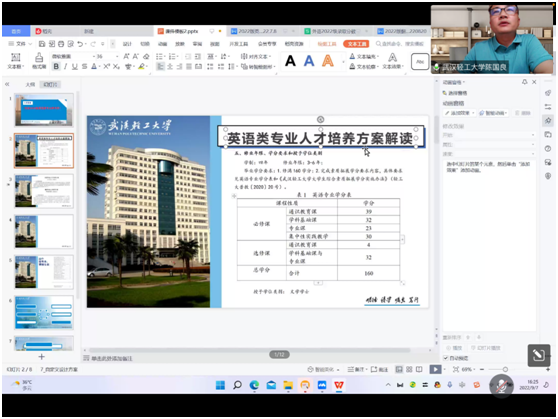Switch to the 绘图工具 Drawing Tools tab
The height and width of the screenshot is (419, 558).
coord(327,44)
